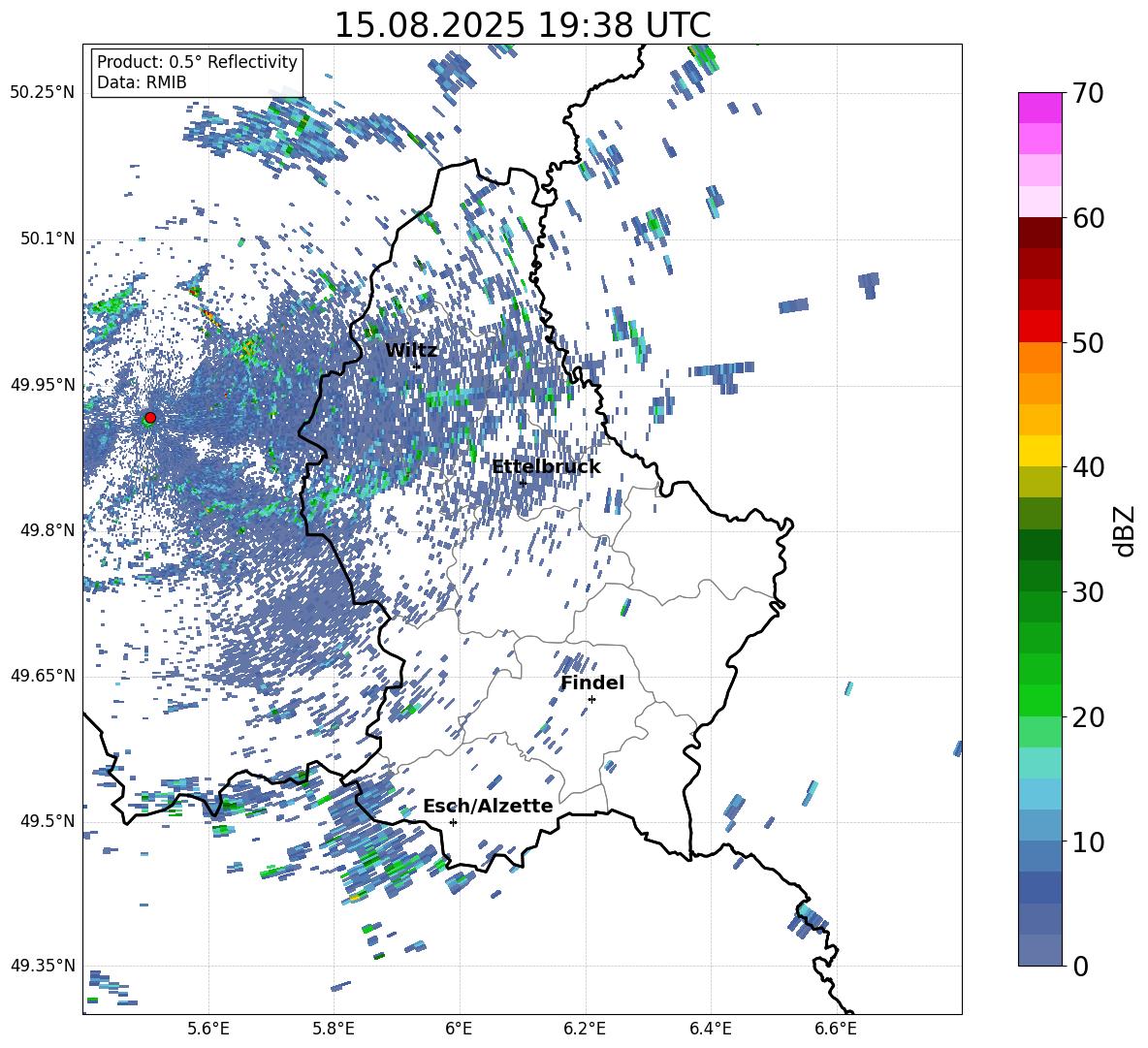Click the dark red colorbar segment below 60

[x=1039, y=233]
